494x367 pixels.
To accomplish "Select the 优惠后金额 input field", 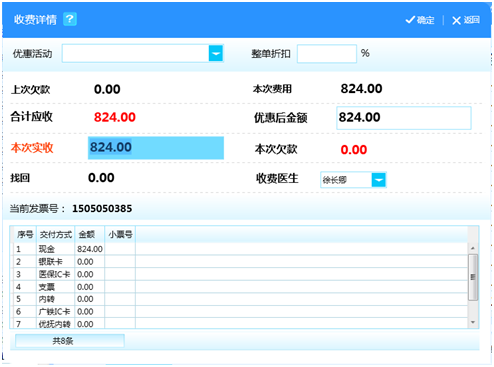I will pyautogui.click(x=404, y=118).
